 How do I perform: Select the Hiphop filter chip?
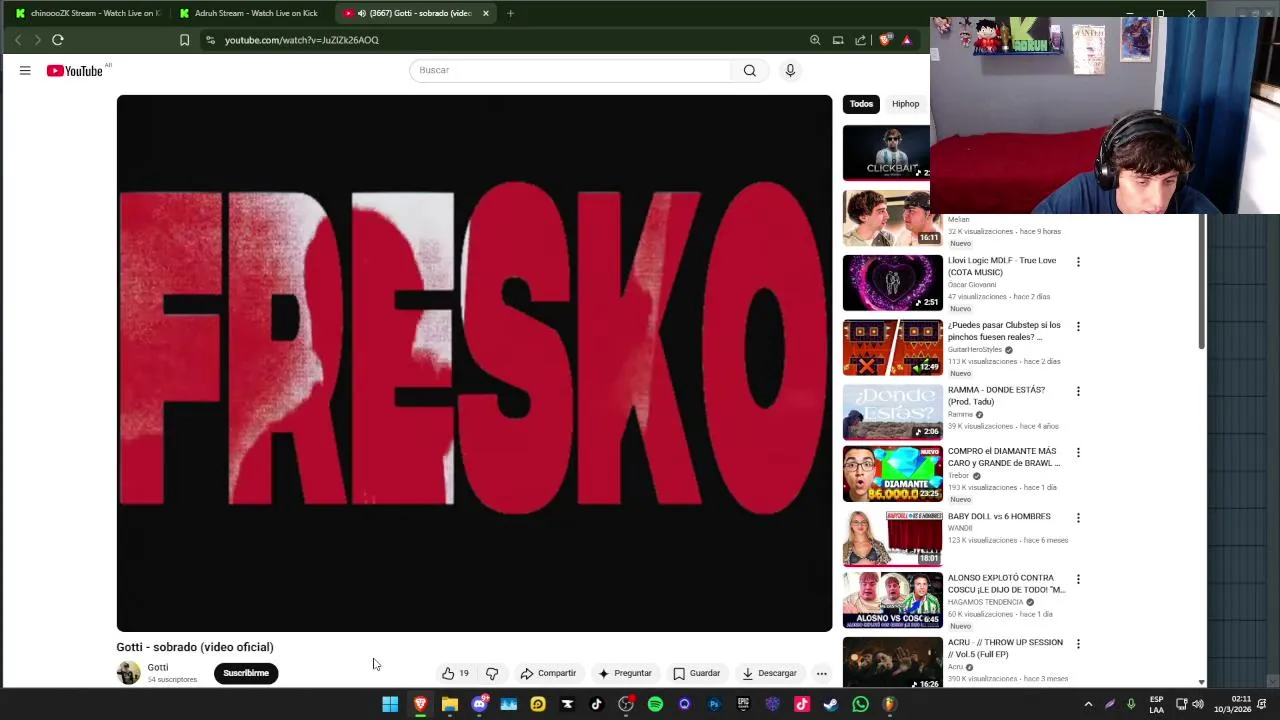click(x=905, y=104)
